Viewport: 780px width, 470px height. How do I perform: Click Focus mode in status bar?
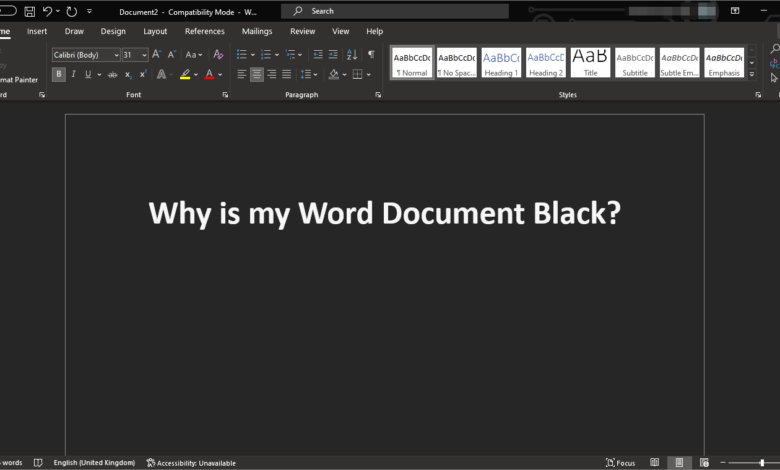620,463
